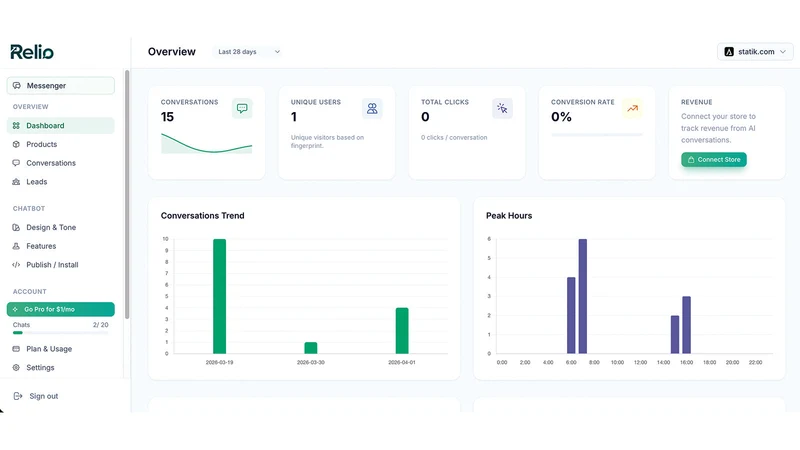Open the Products page

click(x=61, y=144)
